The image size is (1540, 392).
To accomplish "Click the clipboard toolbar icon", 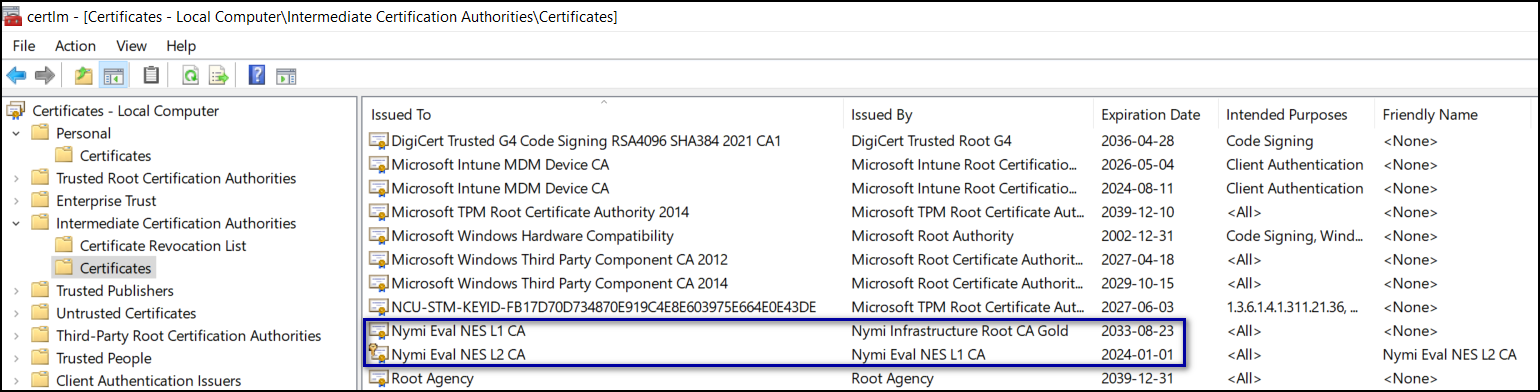I will point(151,75).
